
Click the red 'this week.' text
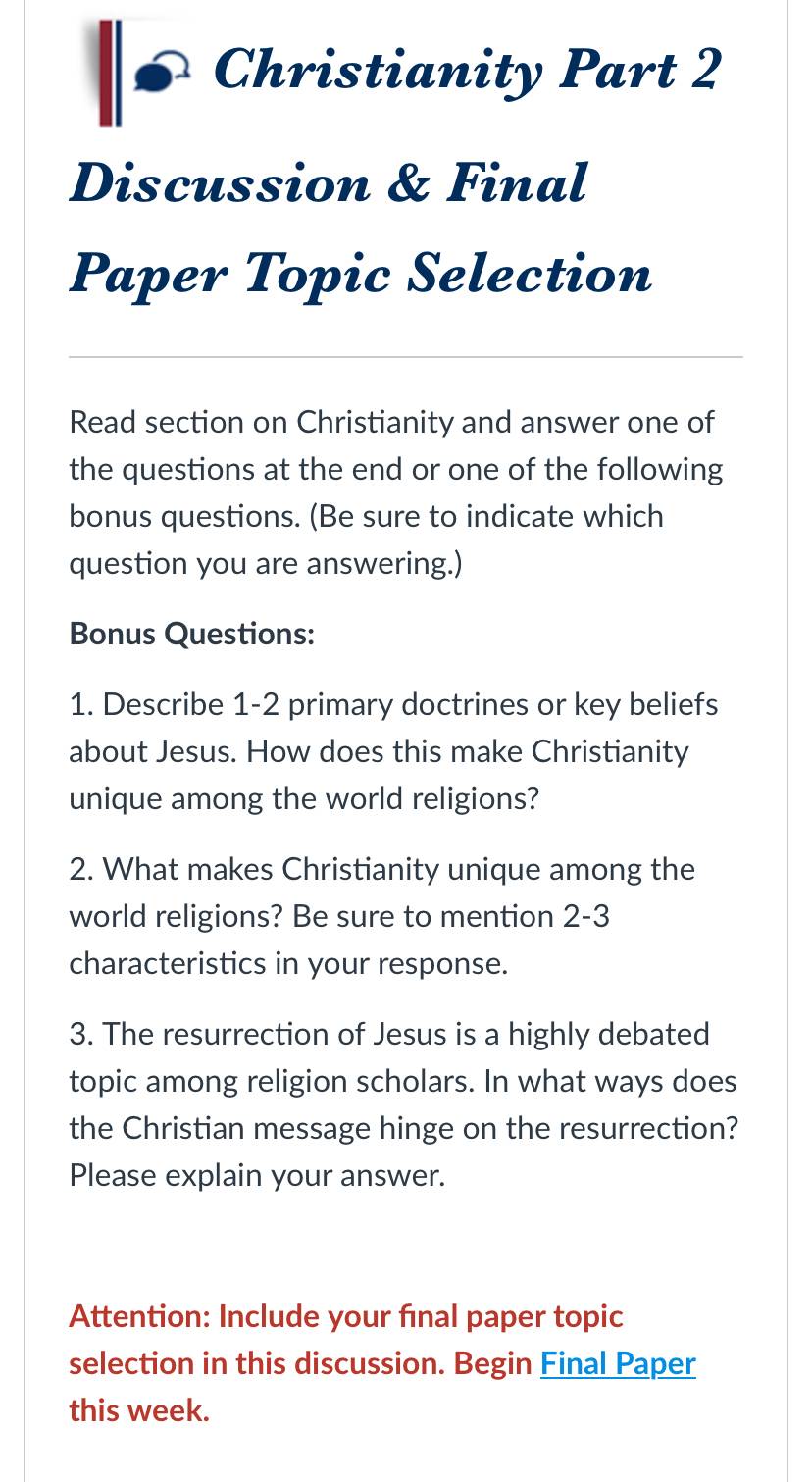(139, 1410)
